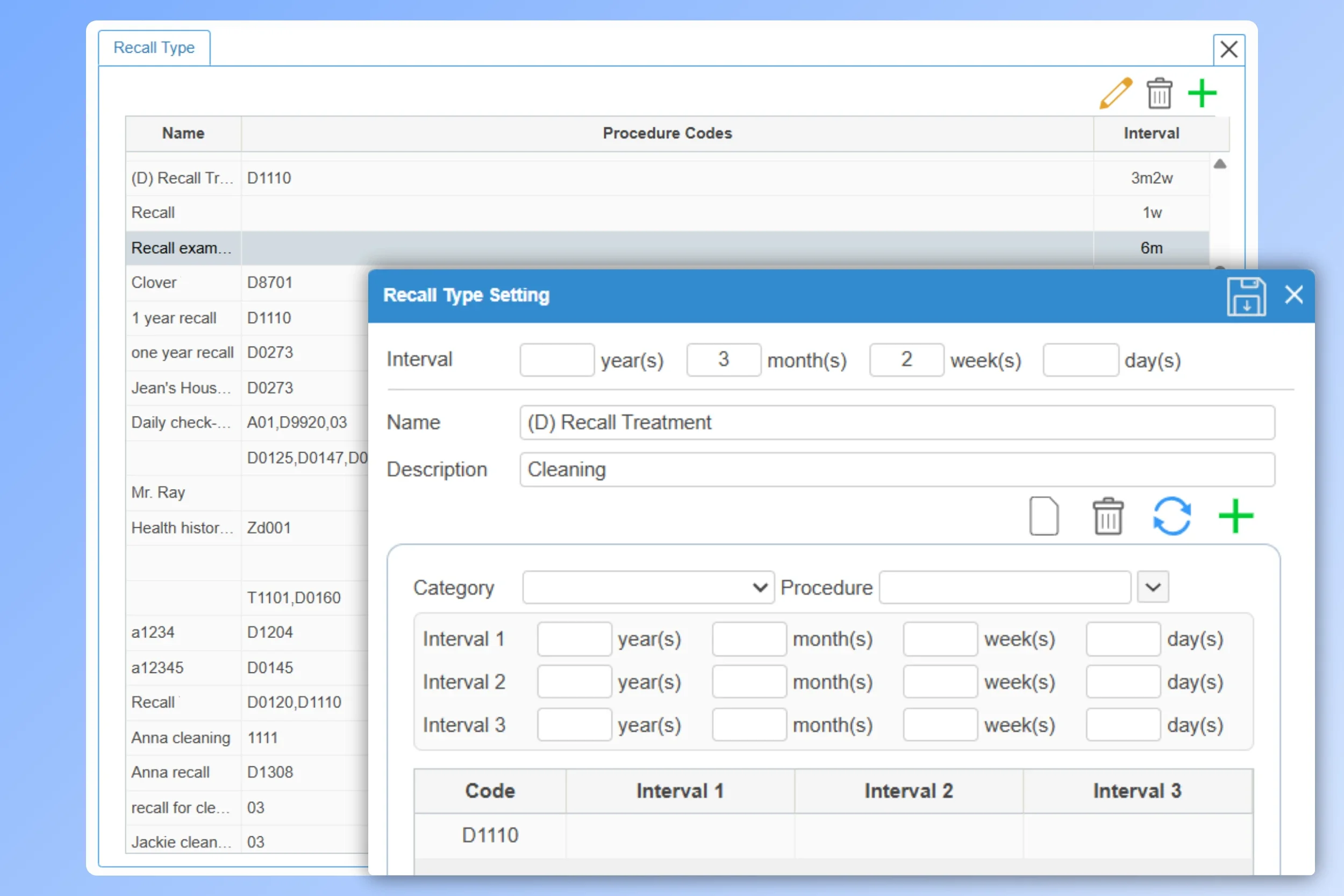Select the Recall exam row
The width and height of the screenshot is (1344, 896).
[x=182, y=248]
